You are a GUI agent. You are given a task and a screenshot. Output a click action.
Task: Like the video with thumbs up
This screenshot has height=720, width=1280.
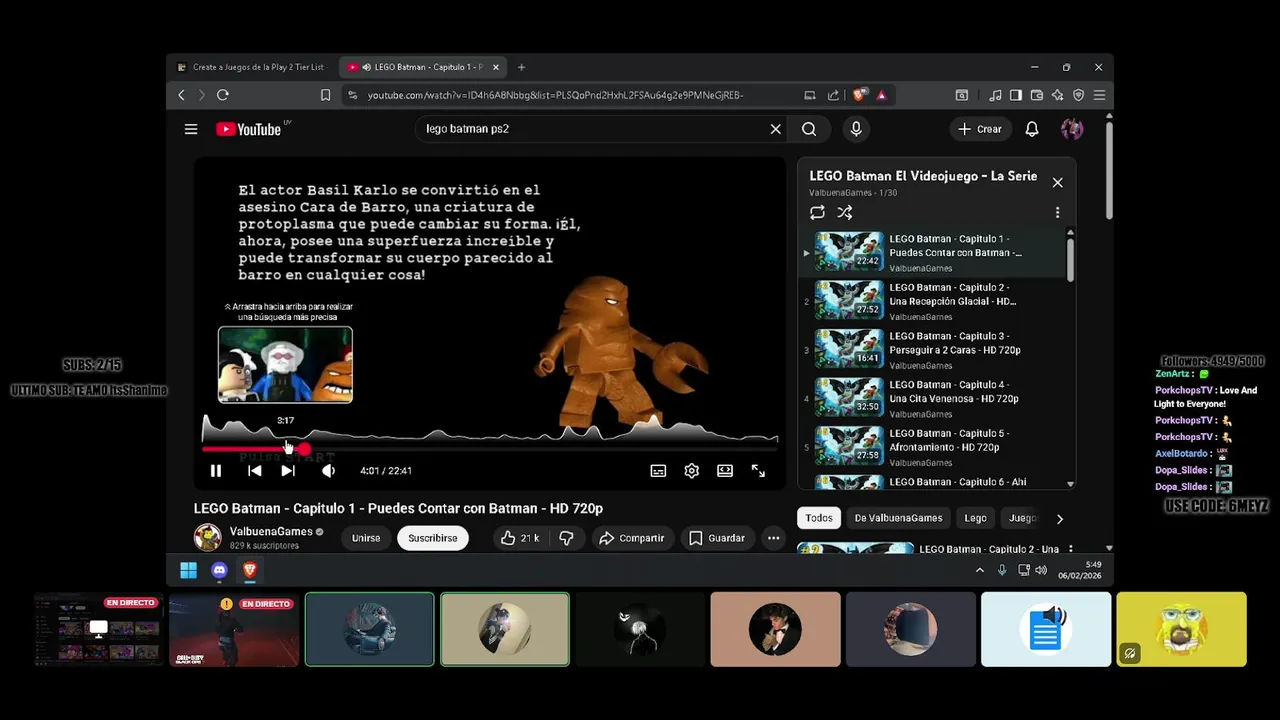coord(520,538)
